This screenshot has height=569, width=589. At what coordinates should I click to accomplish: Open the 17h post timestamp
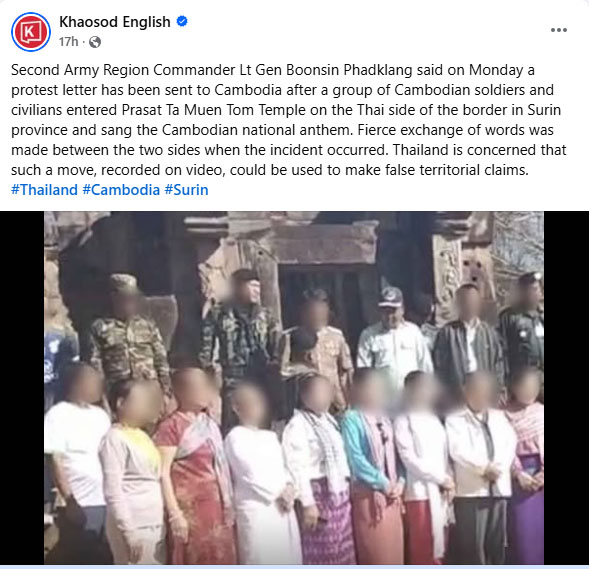click(x=68, y=42)
